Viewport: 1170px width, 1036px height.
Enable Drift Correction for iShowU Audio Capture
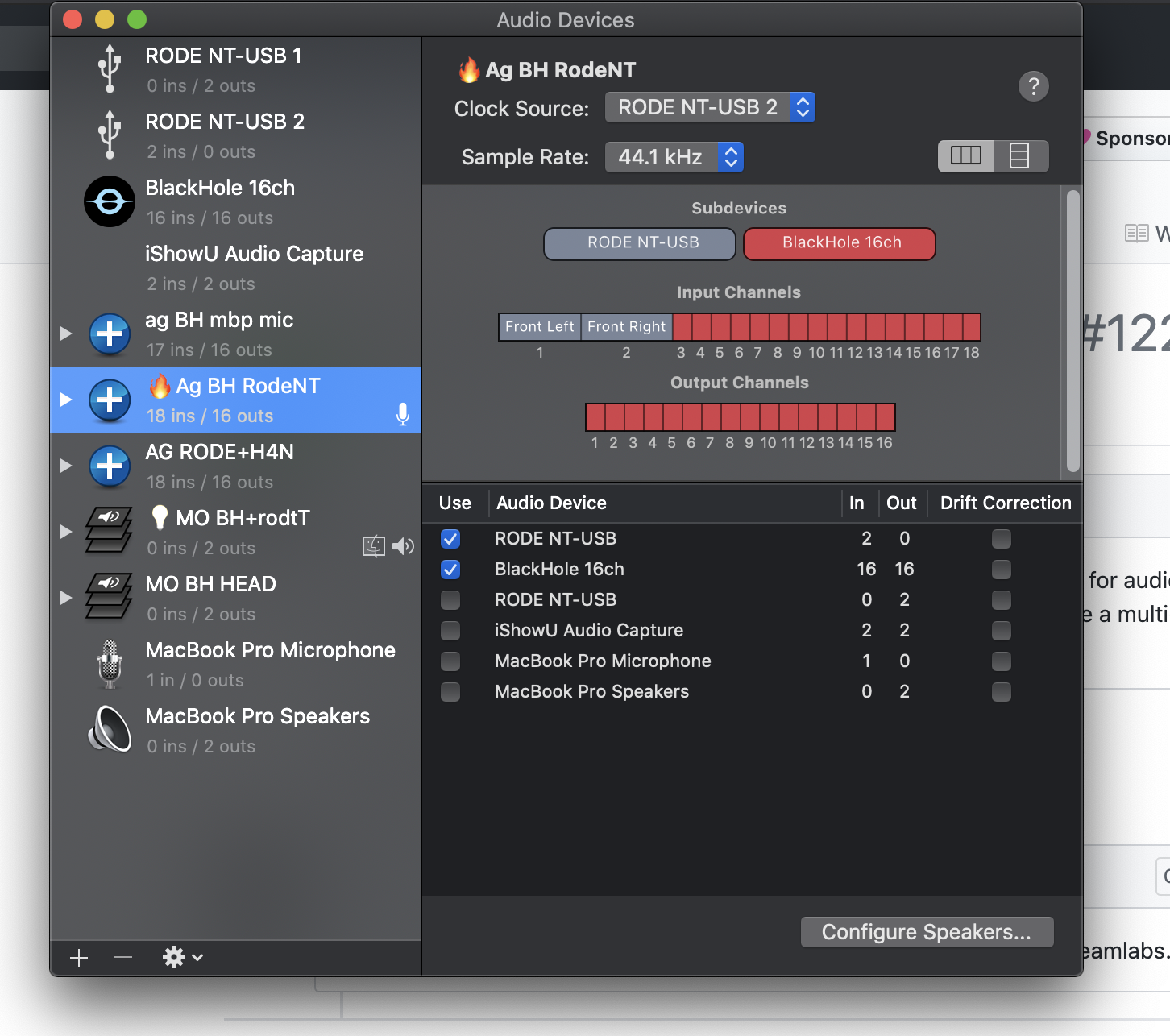tap(1002, 631)
